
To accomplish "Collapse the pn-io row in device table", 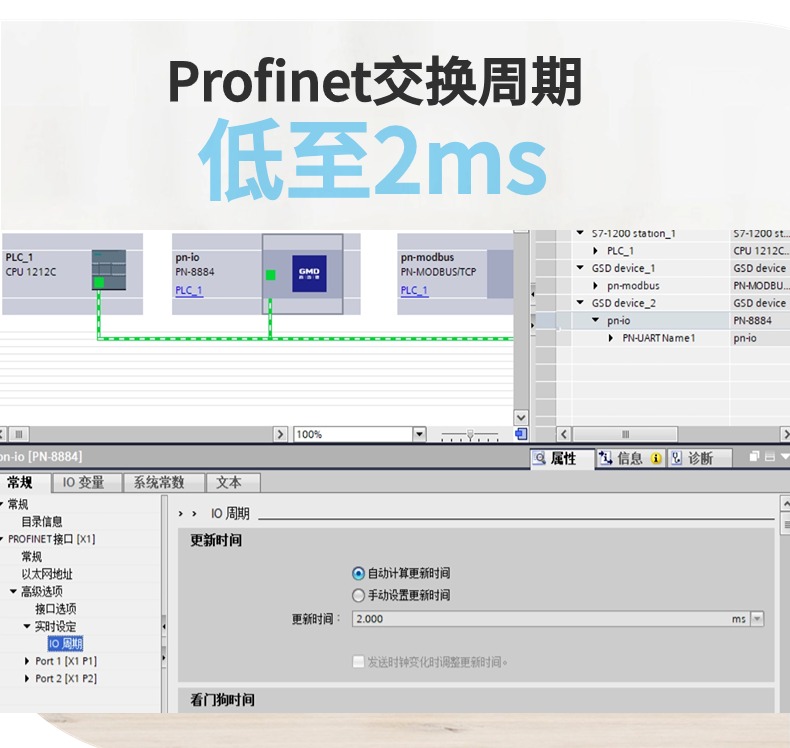I will click(596, 320).
